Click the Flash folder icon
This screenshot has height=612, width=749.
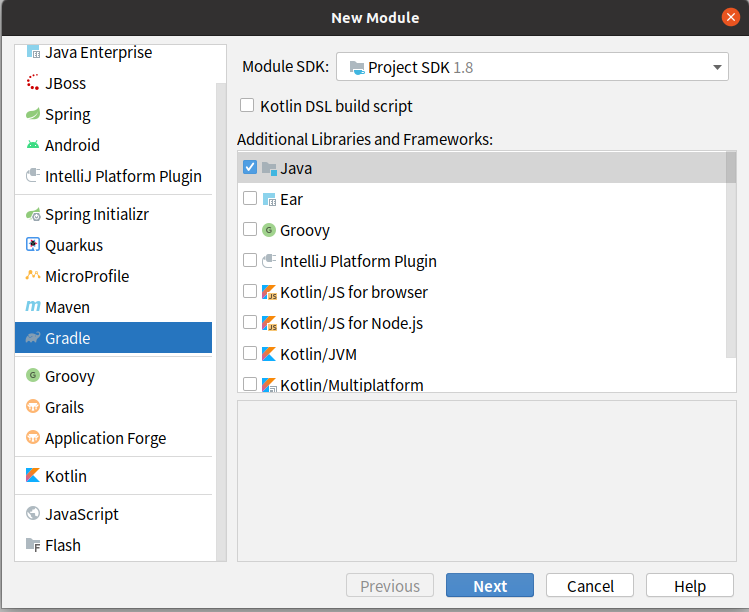(33, 545)
